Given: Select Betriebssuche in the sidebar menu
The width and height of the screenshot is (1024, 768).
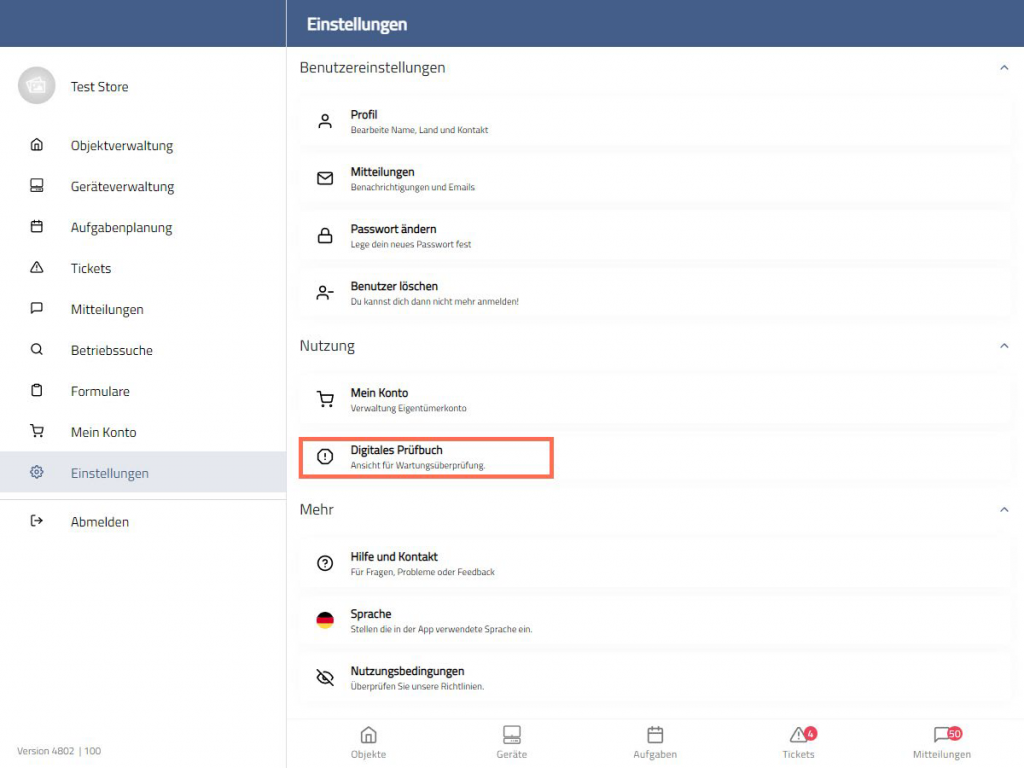Looking at the screenshot, I should (x=111, y=351).
